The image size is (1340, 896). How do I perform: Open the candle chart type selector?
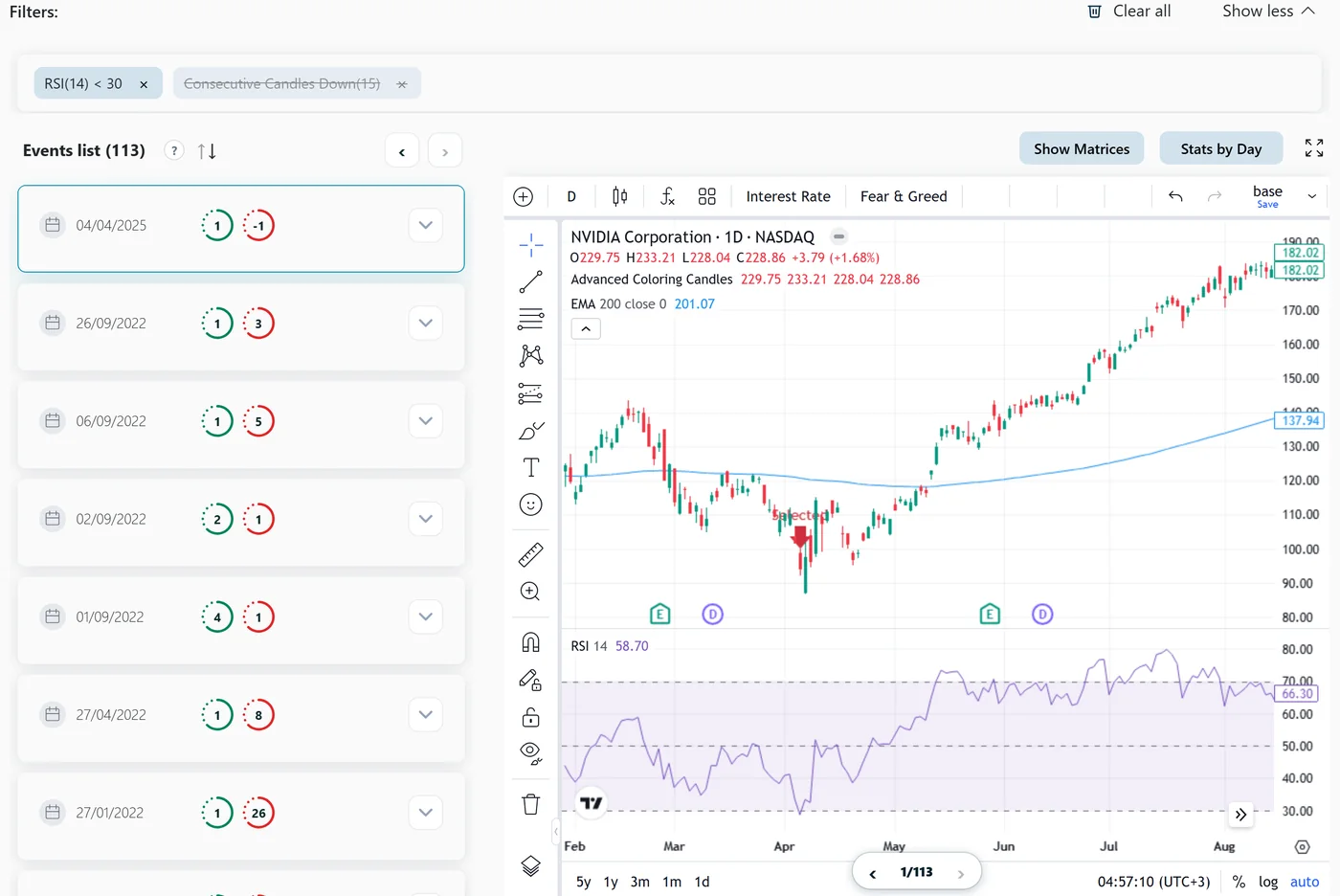coord(620,196)
